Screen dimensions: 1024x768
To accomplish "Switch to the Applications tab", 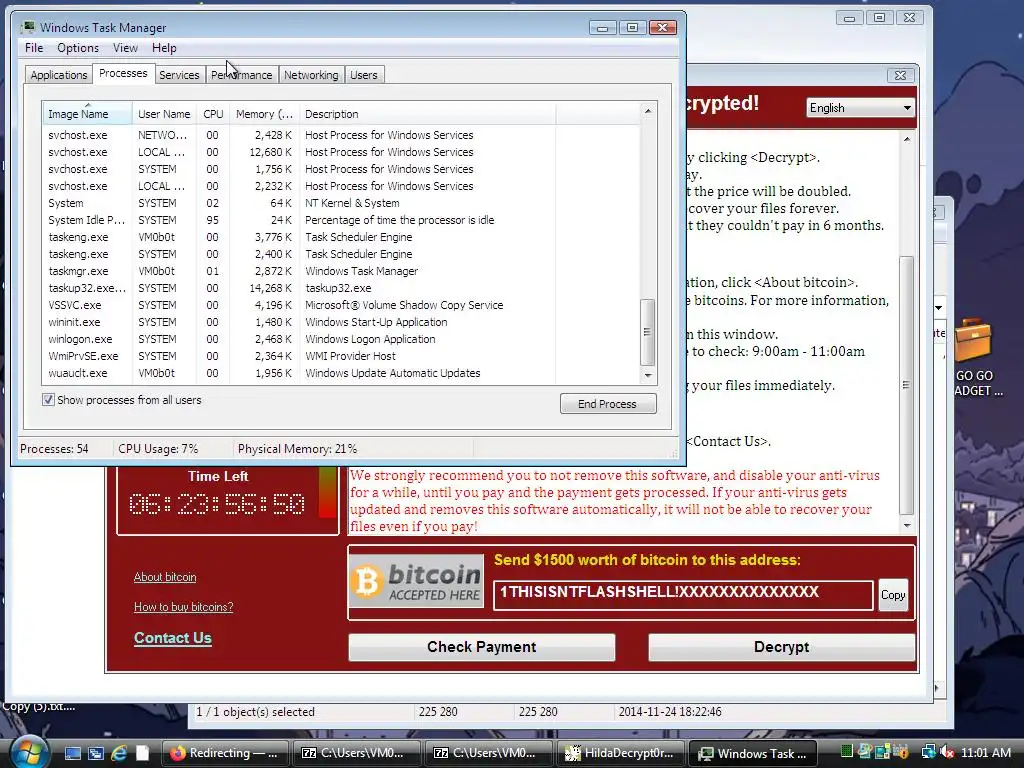I will [x=59, y=75].
